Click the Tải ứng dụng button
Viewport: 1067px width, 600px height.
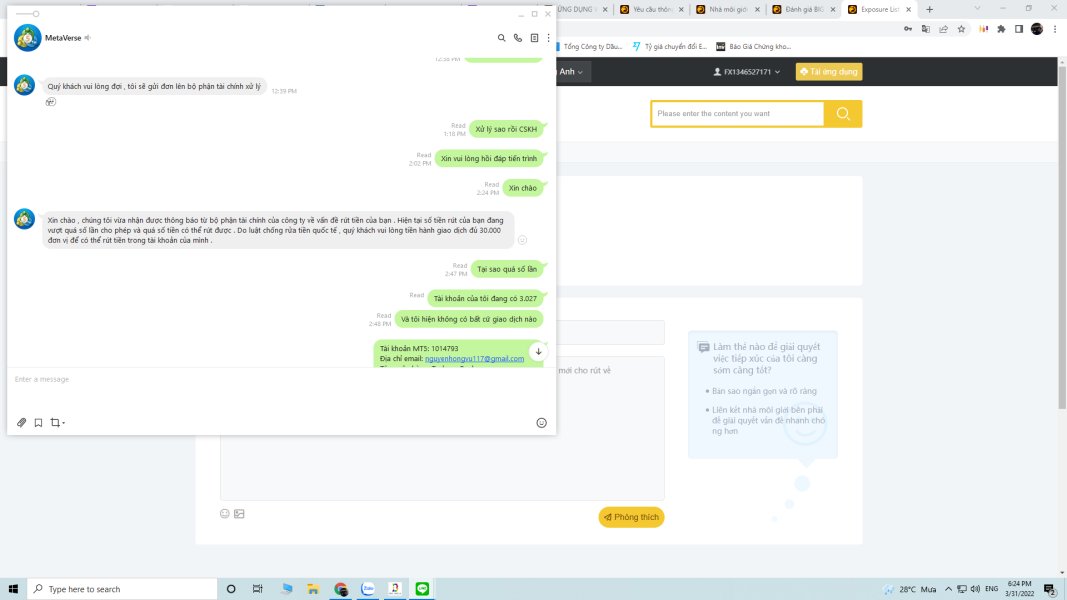(829, 71)
